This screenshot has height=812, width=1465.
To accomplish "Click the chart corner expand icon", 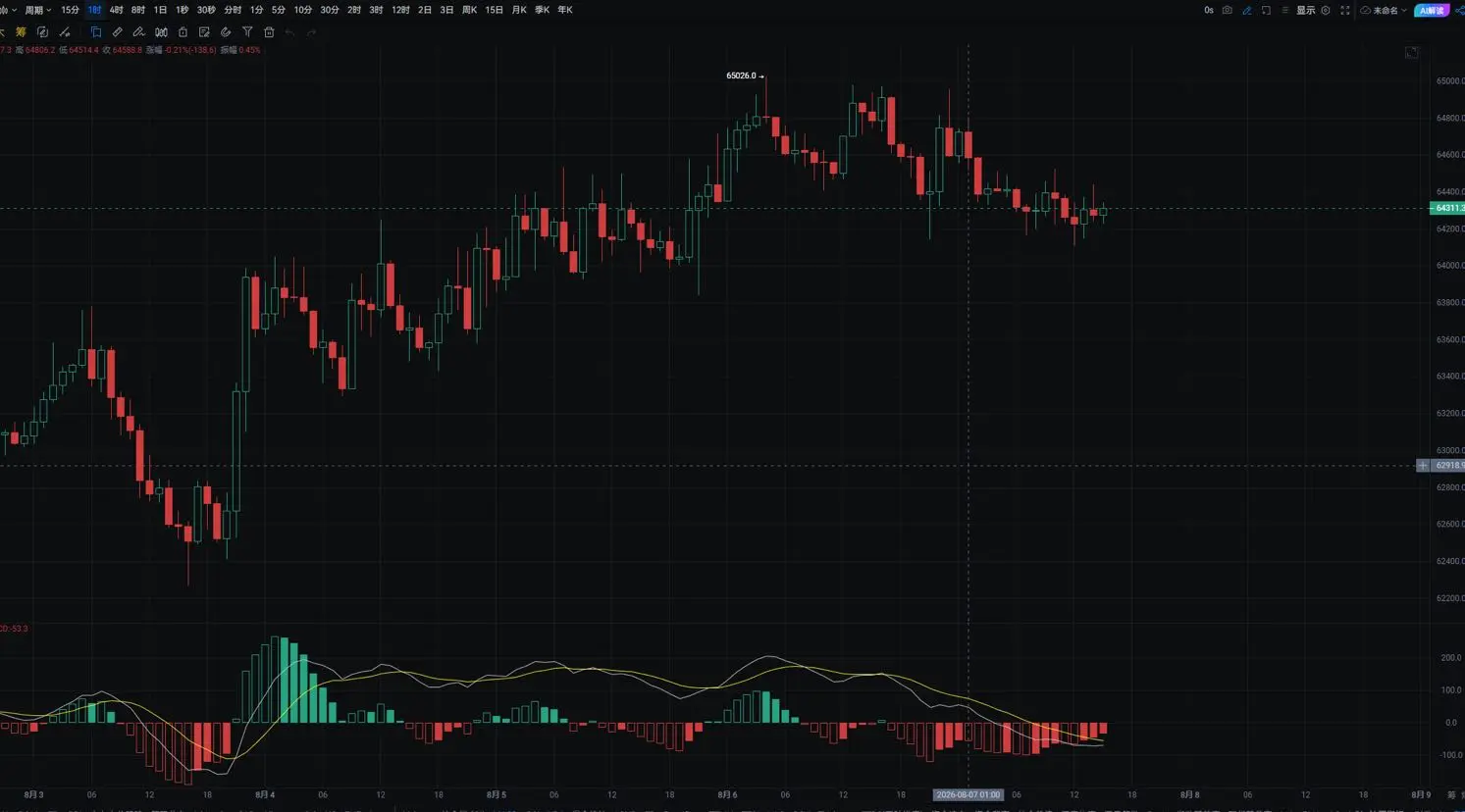I will click(x=1411, y=52).
